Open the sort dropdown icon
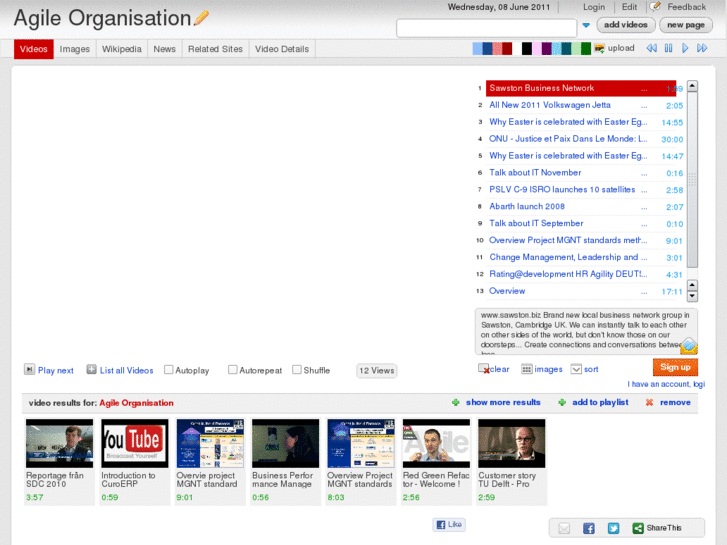The height and width of the screenshot is (545, 727). click(x=576, y=369)
